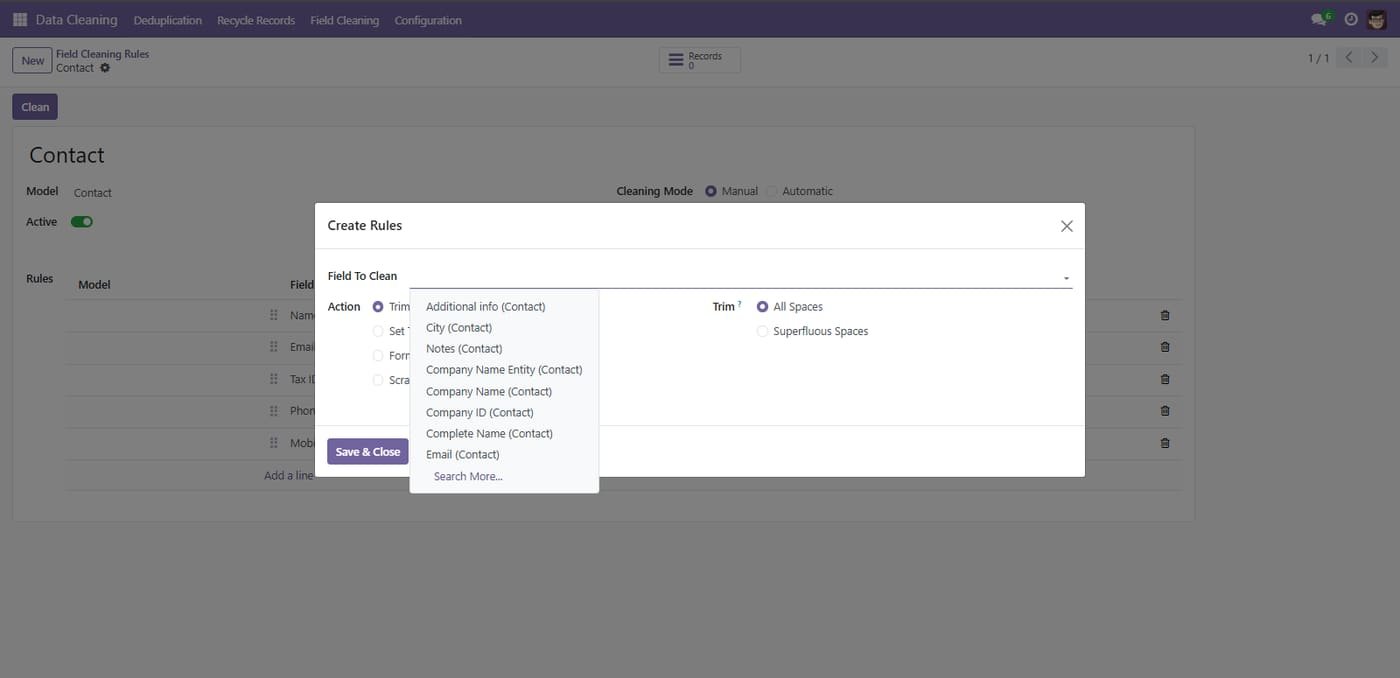This screenshot has height=678, width=1400.
Task: Select the Scrap HTML action radio
Action: [378, 380]
